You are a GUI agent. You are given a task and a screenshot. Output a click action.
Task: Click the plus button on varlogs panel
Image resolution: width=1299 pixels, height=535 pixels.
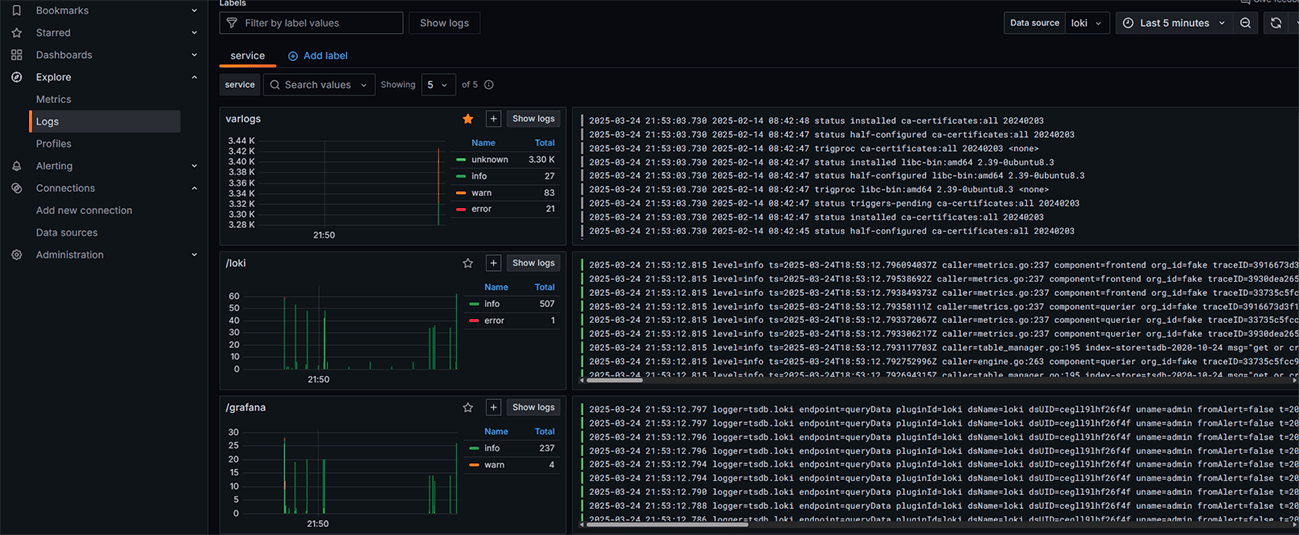click(493, 119)
